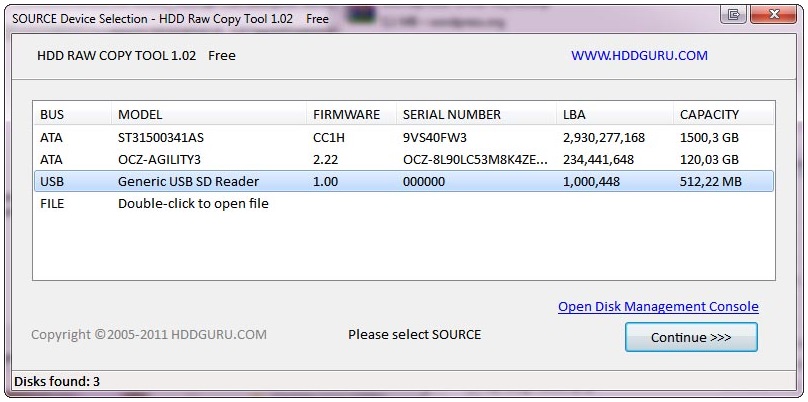The height and width of the screenshot is (402, 808).
Task: Click firmware value 1.00
Action: point(326,181)
